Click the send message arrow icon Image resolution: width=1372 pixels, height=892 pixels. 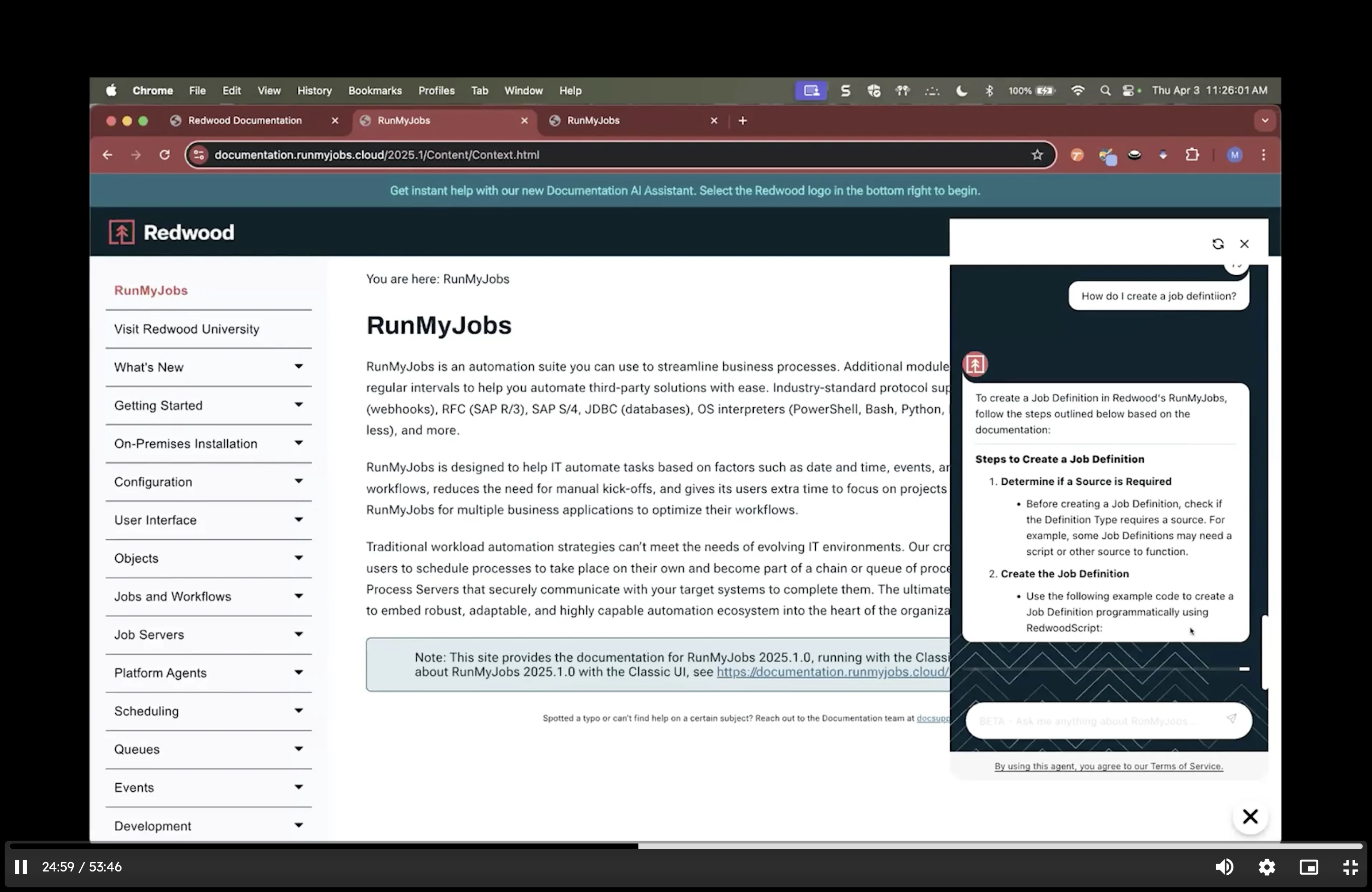pos(1232,718)
